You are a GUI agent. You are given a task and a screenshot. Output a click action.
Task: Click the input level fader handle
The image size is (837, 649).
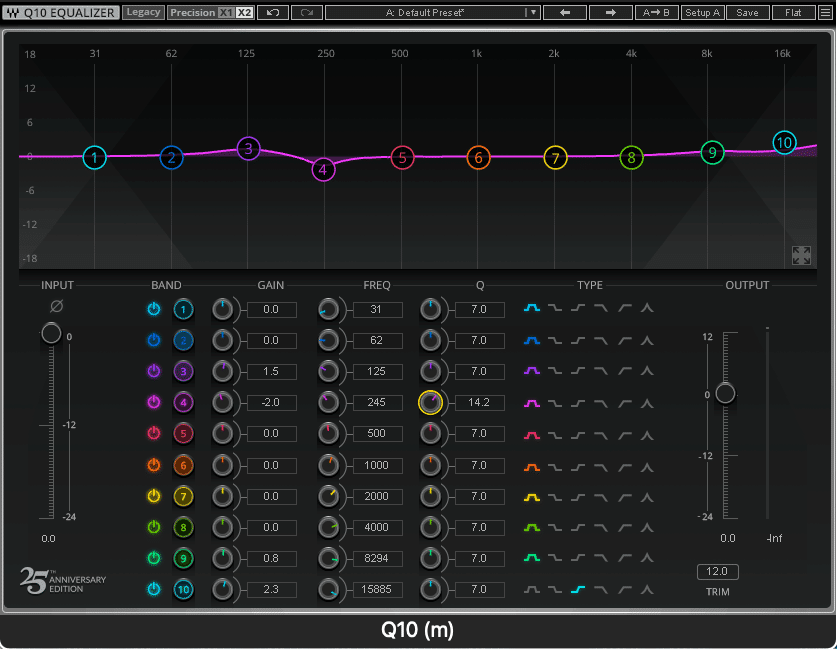tap(51, 334)
